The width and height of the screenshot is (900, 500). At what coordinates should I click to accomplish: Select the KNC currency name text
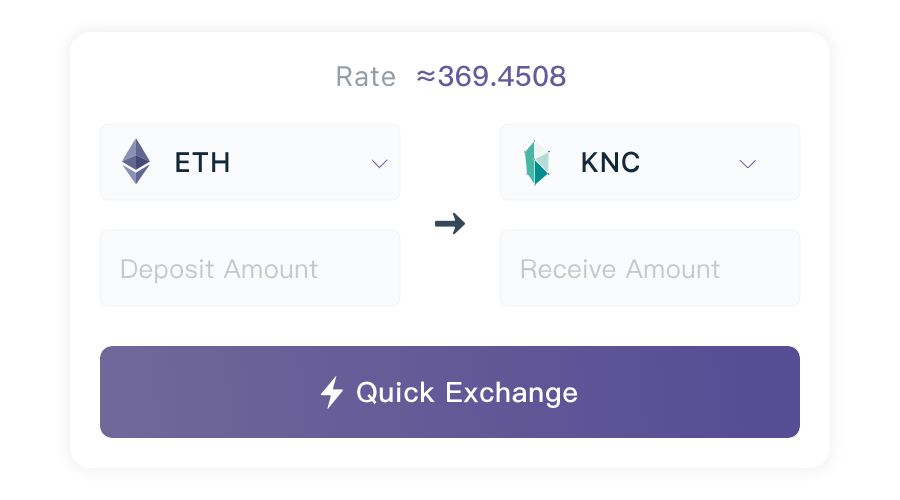click(610, 163)
